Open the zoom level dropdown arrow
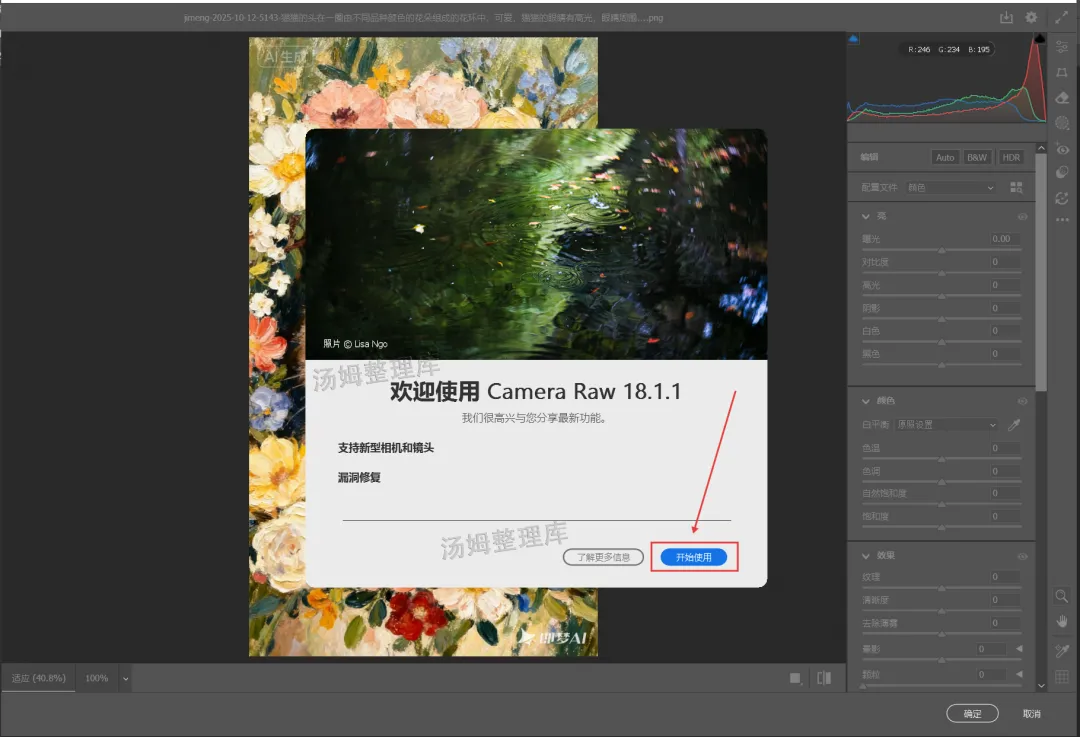 125,678
